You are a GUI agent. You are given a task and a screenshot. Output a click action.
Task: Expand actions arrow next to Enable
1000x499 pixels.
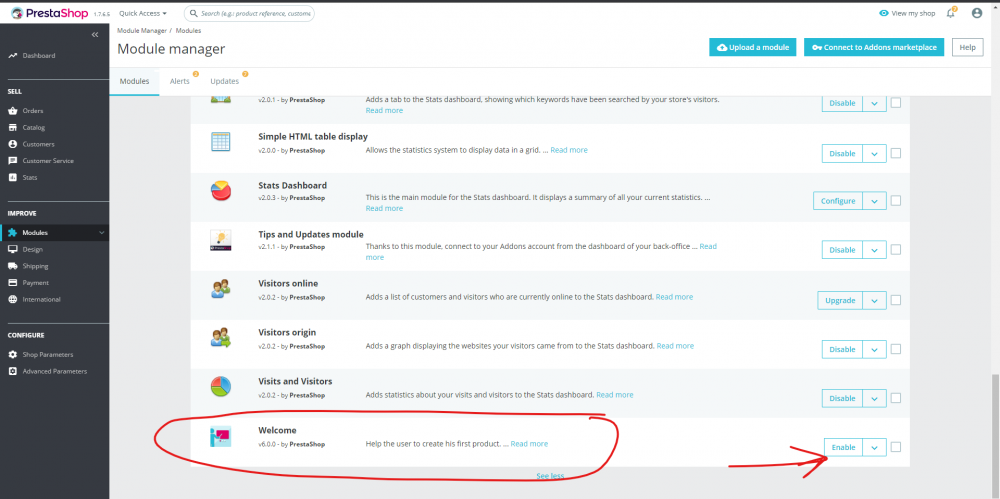(874, 447)
